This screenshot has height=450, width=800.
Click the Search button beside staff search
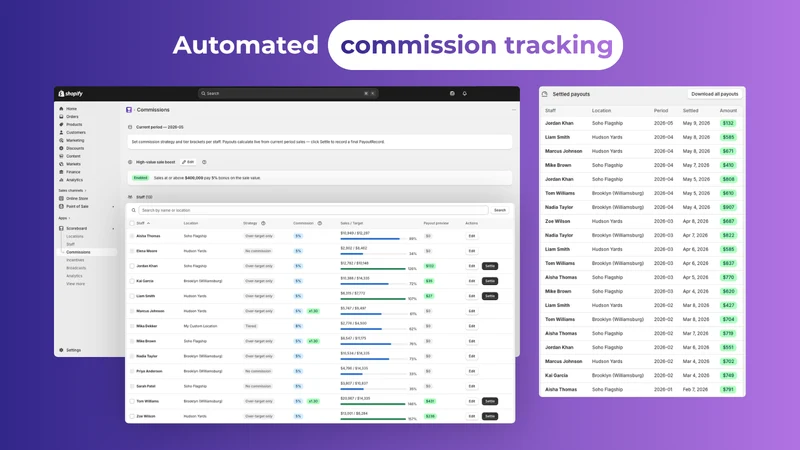point(499,210)
